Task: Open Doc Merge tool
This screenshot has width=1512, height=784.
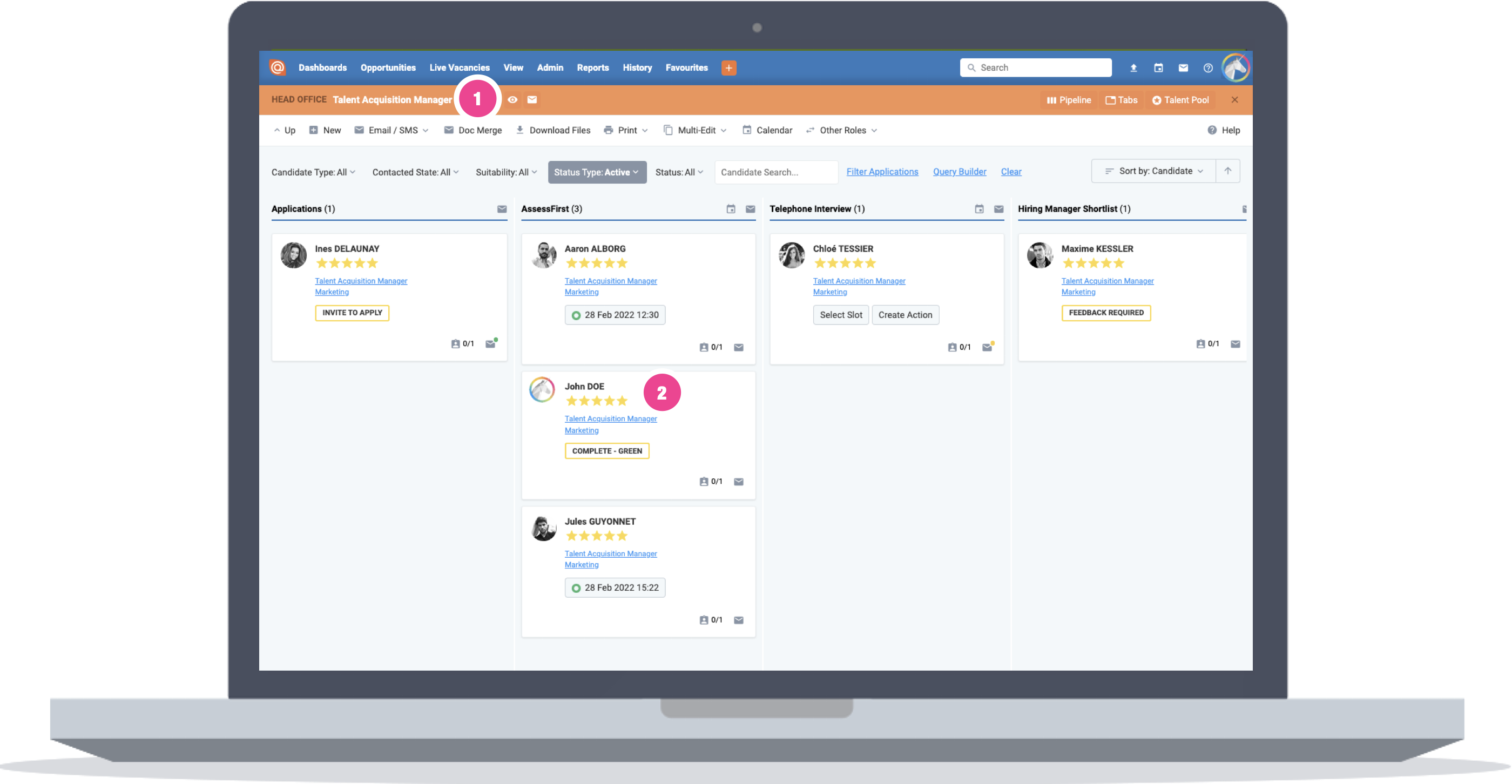Action: pyautogui.click(x=473, y=130)
